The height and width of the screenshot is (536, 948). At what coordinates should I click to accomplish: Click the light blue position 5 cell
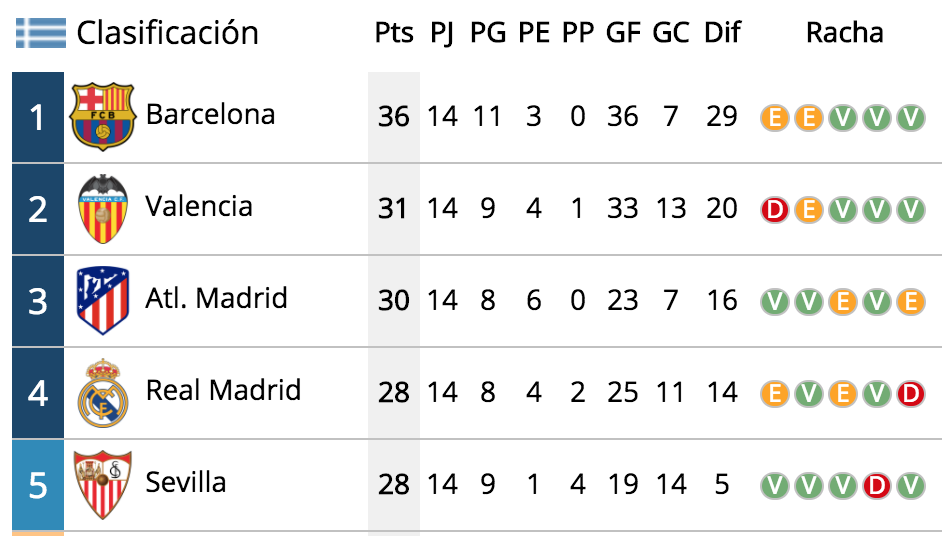tap(37, 485)
